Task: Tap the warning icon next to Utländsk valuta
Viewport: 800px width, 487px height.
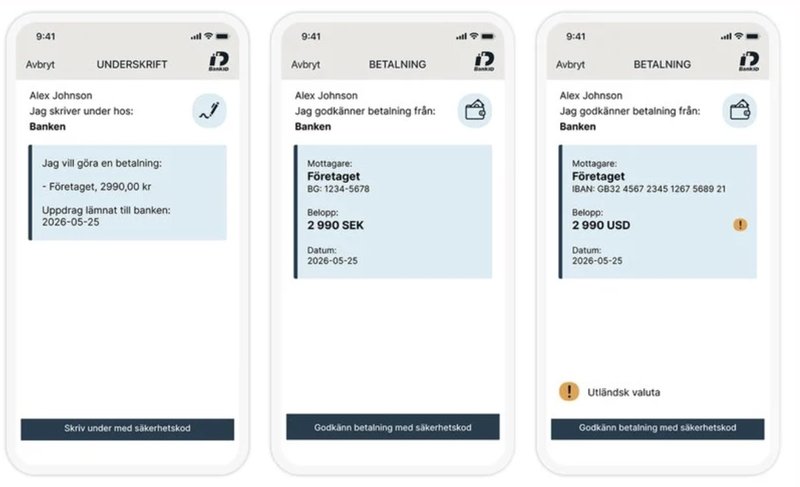Action: 569,392
